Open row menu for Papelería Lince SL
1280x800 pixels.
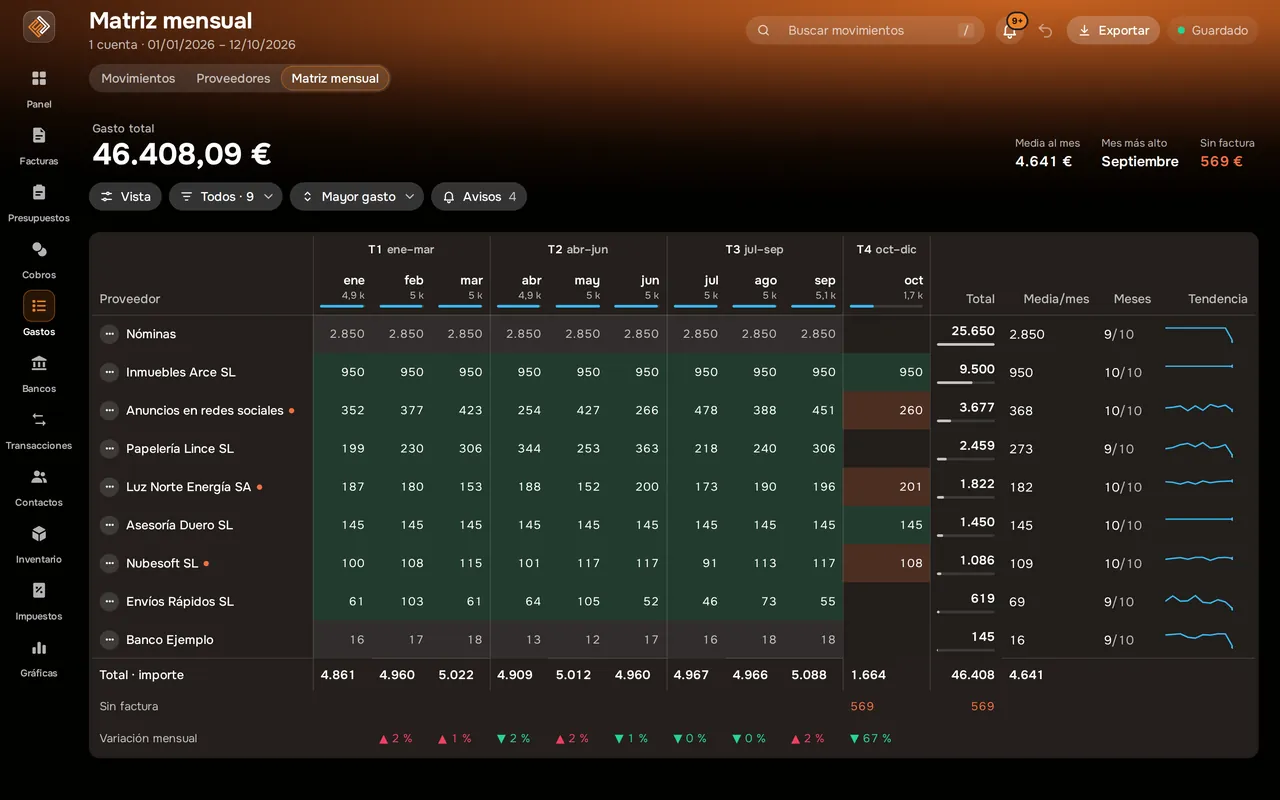(x=109, y=449)
